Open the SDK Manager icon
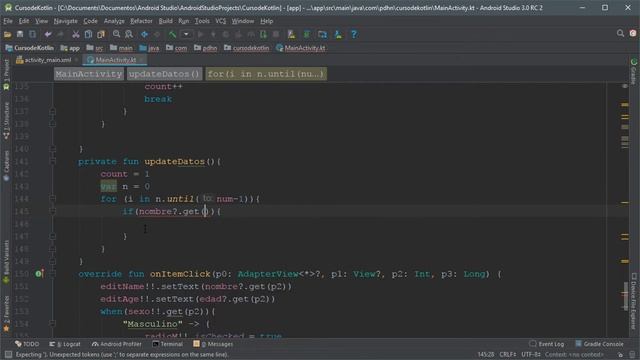Viewport: 640px width, 360px height. pos(338,34)
